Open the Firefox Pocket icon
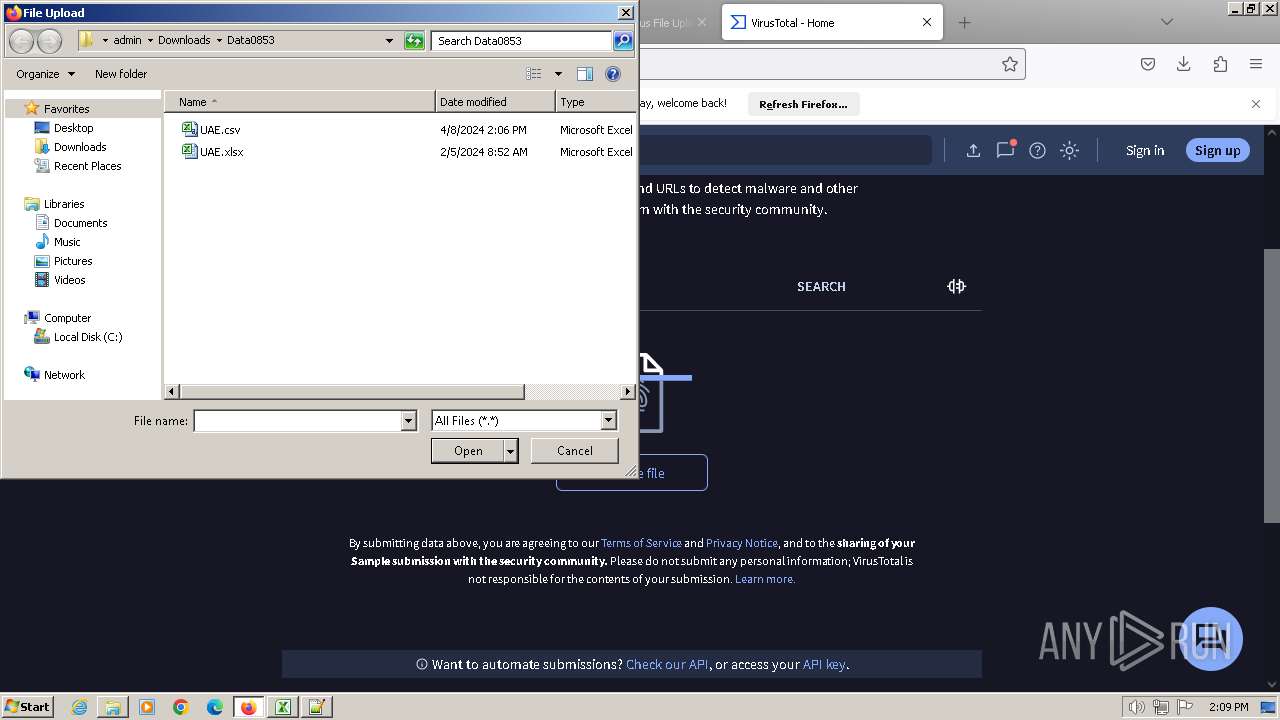1280x720 pixels. (1148, 64)
